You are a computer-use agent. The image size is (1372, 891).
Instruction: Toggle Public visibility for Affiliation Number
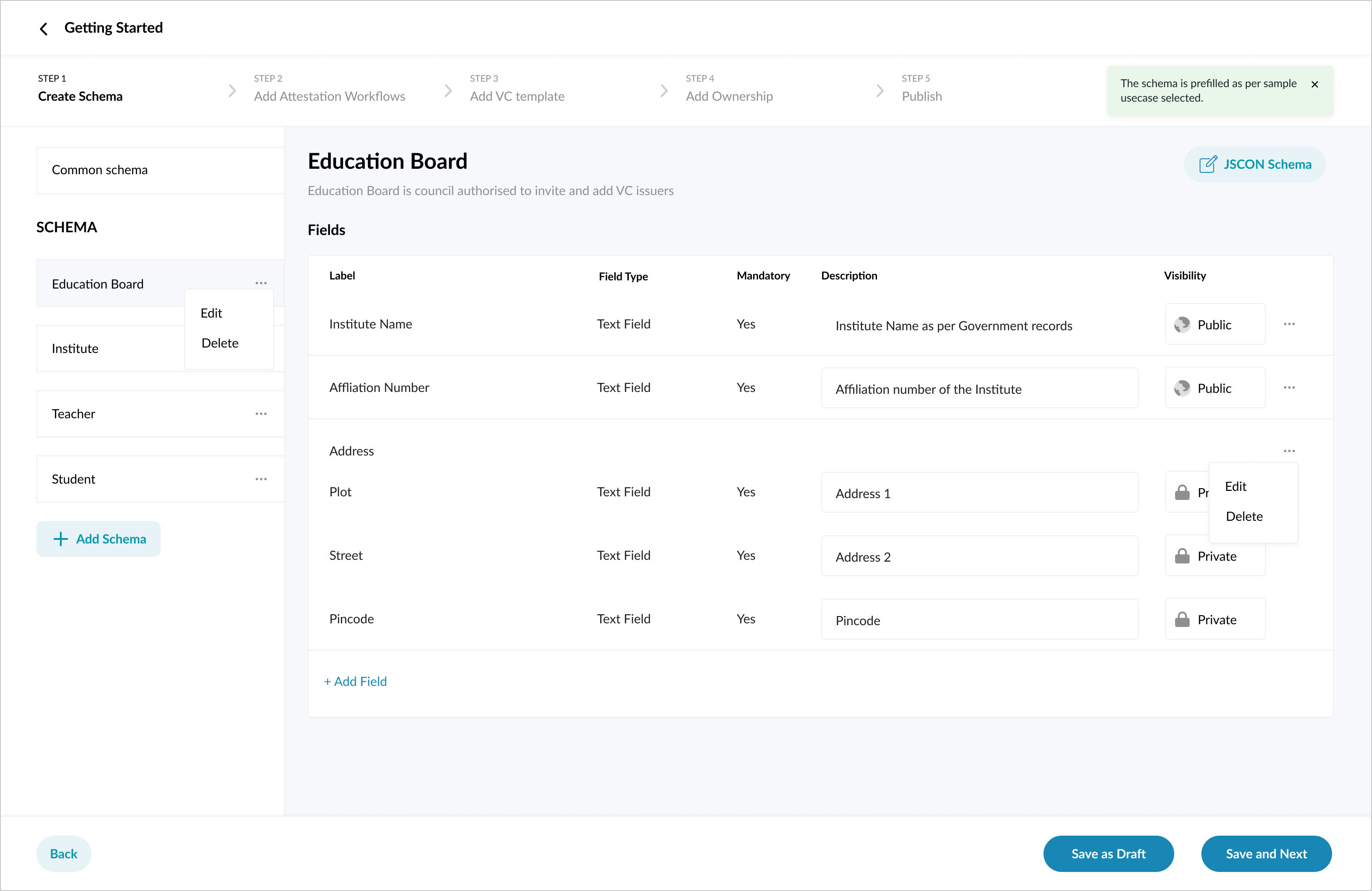point(1215,388)
